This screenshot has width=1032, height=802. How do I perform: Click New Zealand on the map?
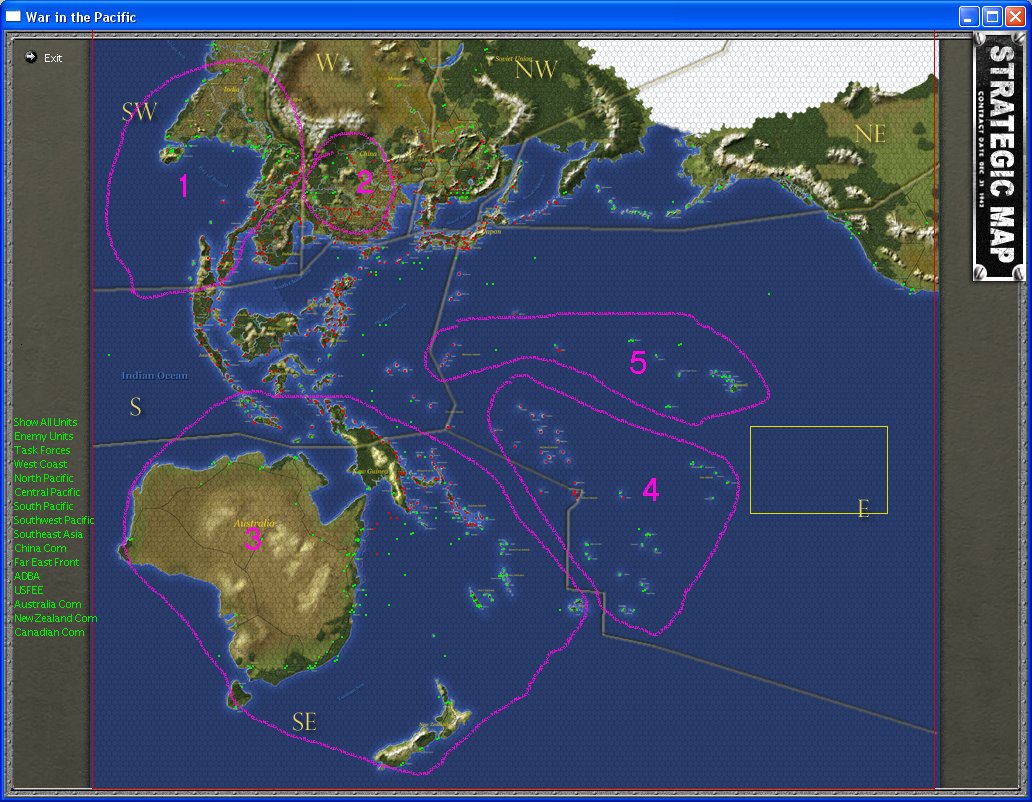pos(431,724)
